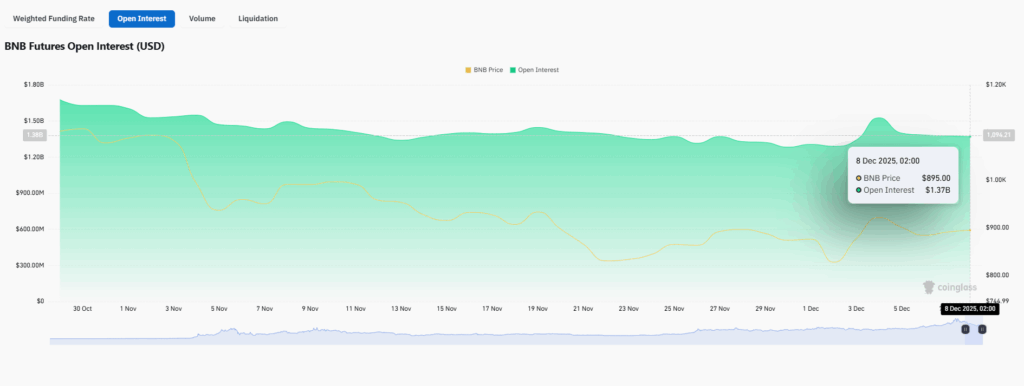
Task: Click the $300.00M left axis label
Action: (x=31, y=265)
